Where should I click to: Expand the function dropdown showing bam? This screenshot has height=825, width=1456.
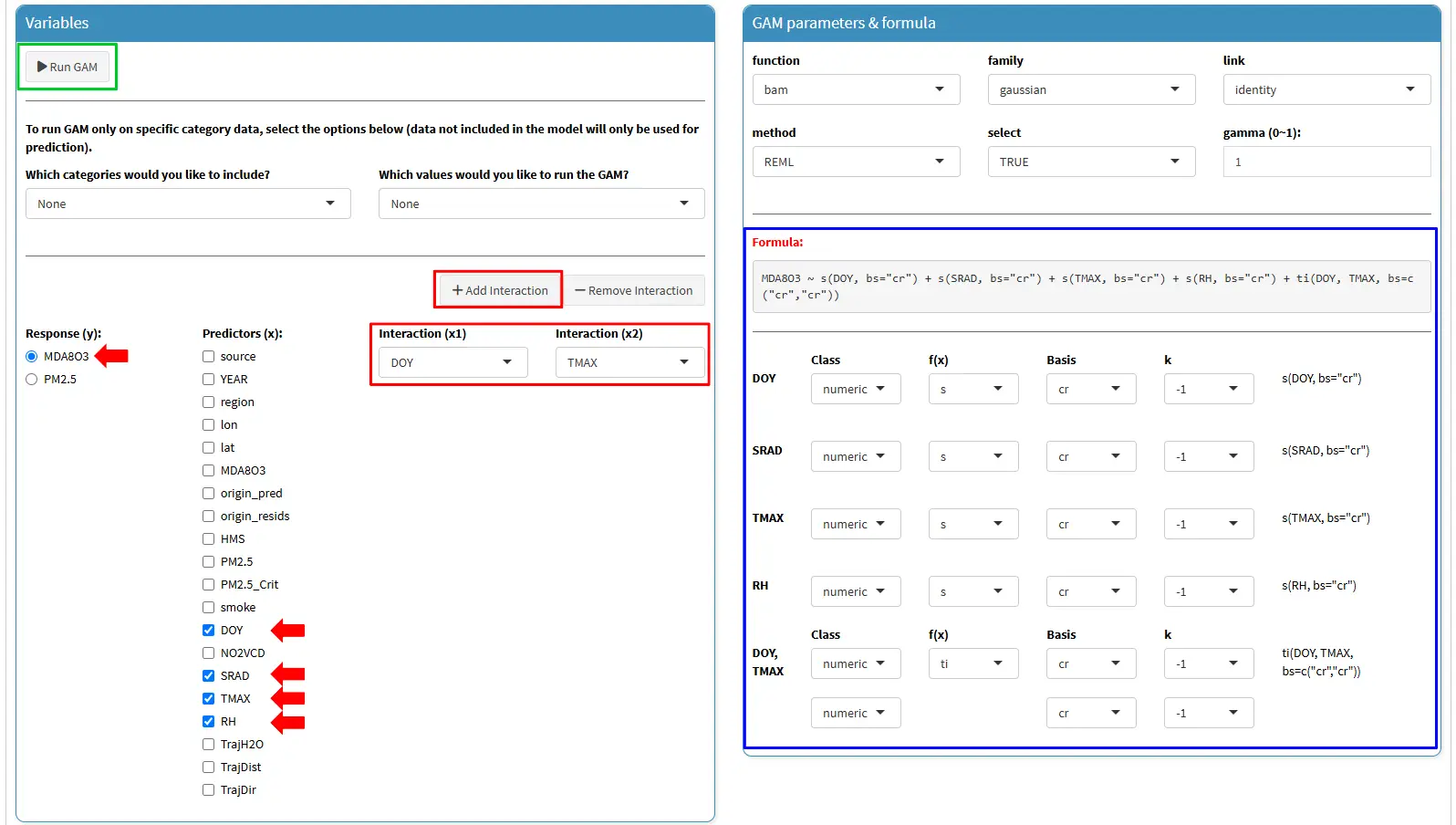(x=855, y=89)
